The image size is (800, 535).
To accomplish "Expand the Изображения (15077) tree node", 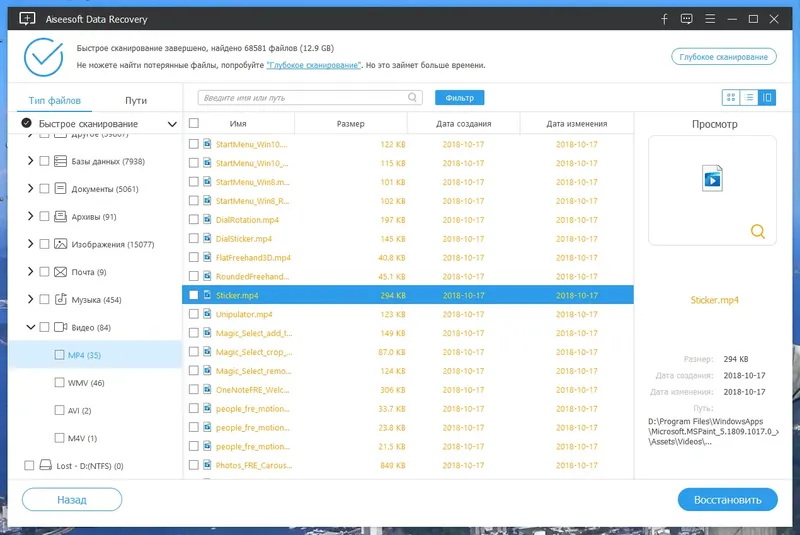I will 30,244.
